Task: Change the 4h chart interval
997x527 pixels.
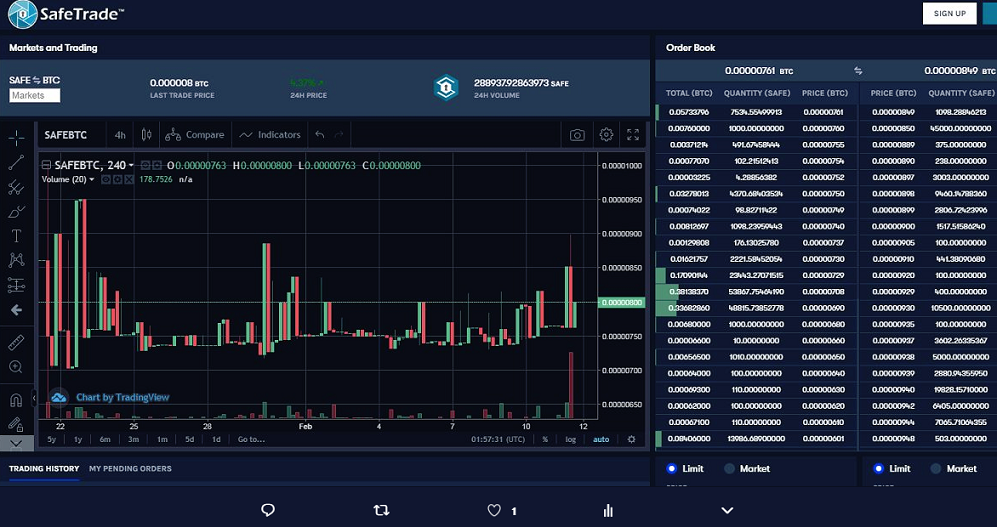Action: pos(120,135)
